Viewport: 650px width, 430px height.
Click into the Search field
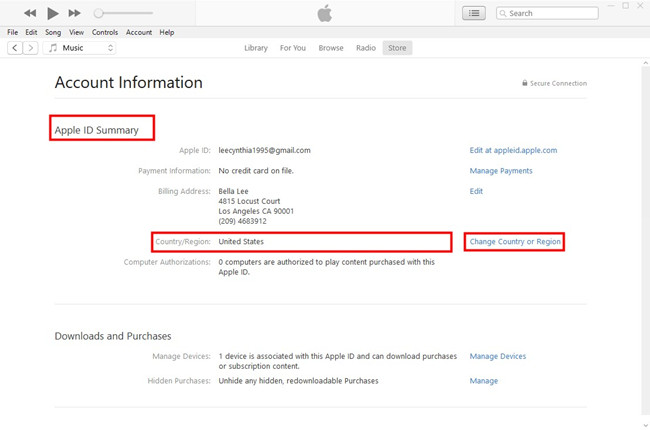click(x=547, y=13)
